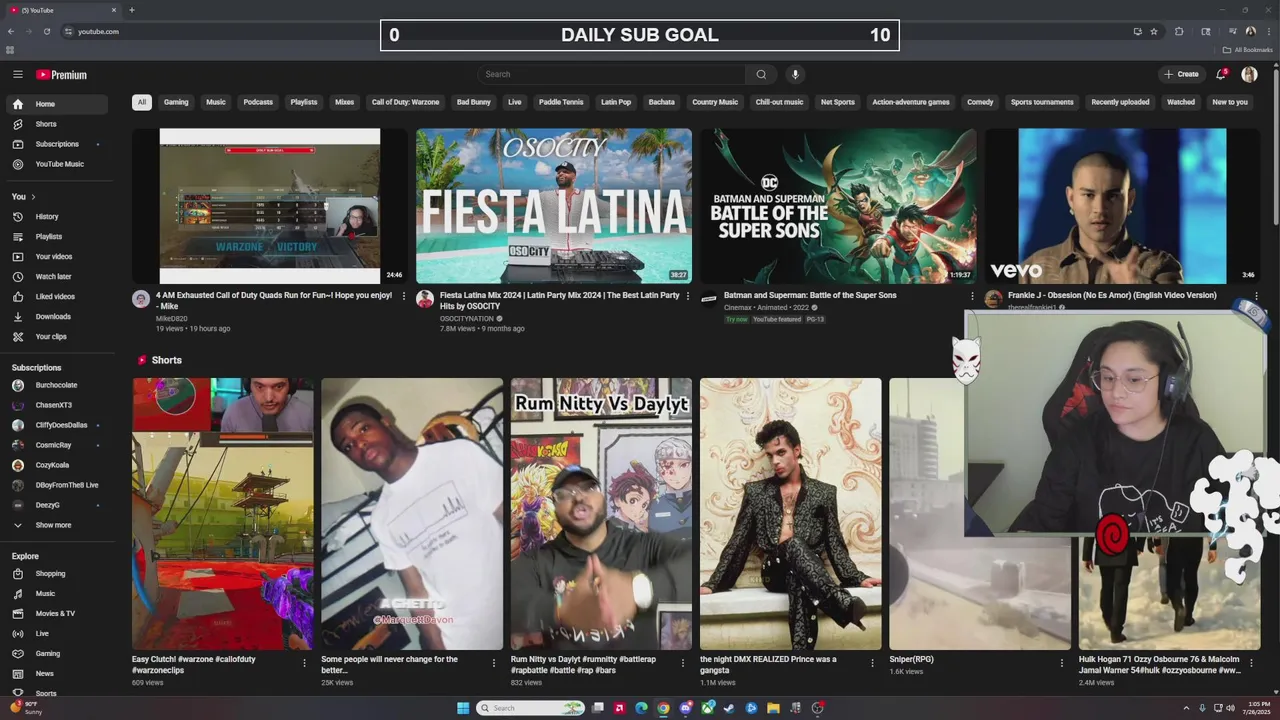Screen dimensions: 1280x720
Task: Open Movies & TV in Explore
Action: (x=56, y=613)
